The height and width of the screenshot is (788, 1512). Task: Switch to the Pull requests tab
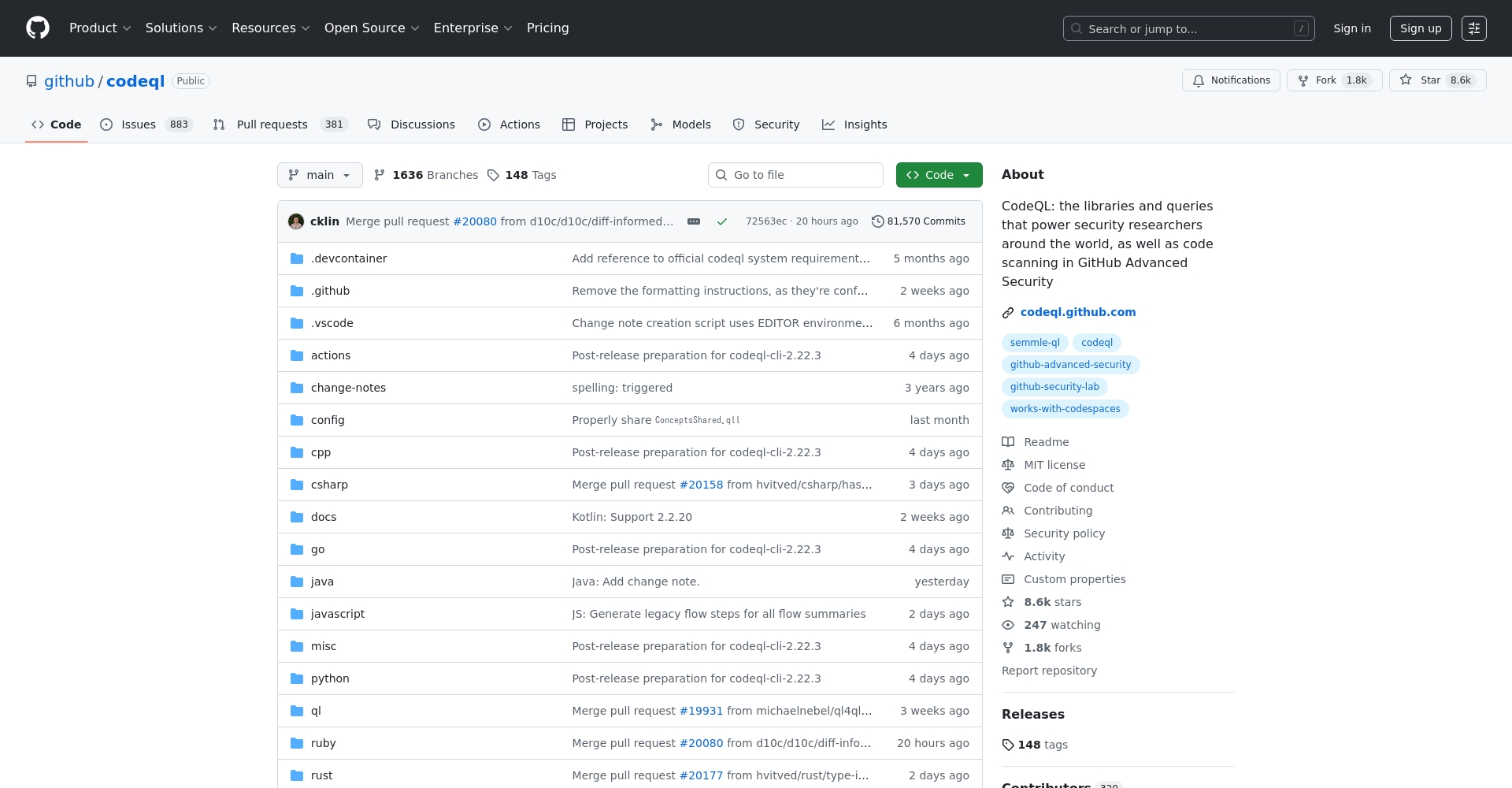point(280,125)
